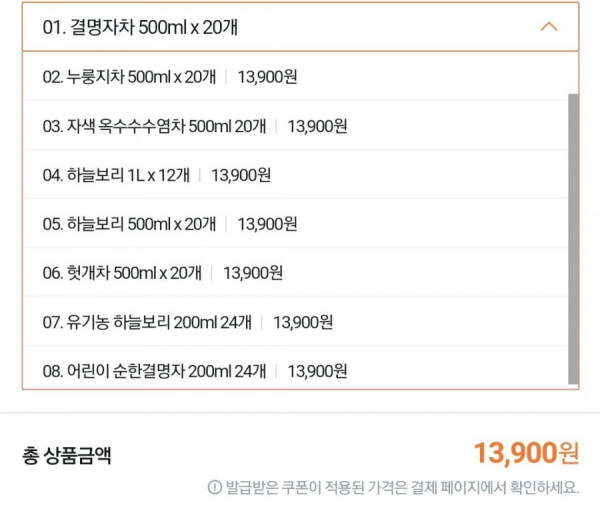Click the price on the 유기농 하늘보리 row
The height and width of the screenshot is (511, 600).
303,322
